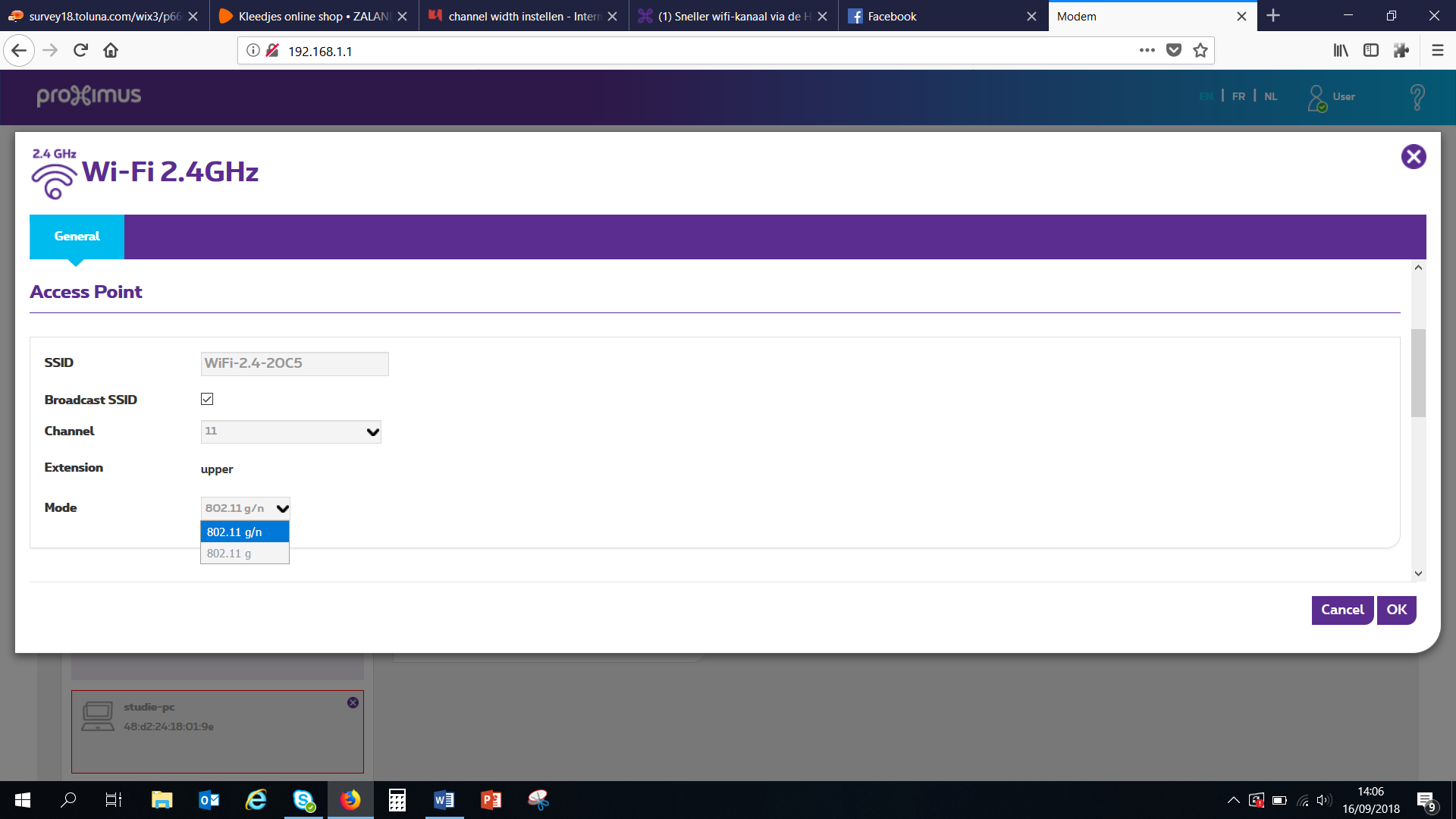This screenshot has width=1456, height=819.
Task: Toggle the Broadcast SSID checkbox
Action: tap(207, 399)
